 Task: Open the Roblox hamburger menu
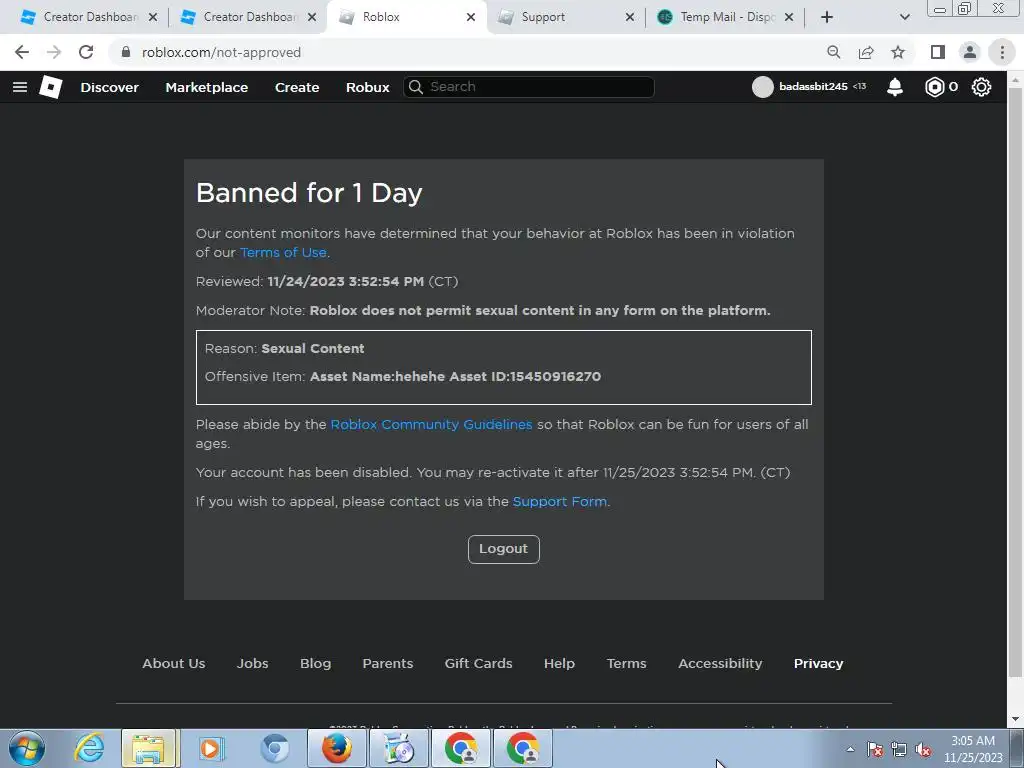[x=20, y=87]
